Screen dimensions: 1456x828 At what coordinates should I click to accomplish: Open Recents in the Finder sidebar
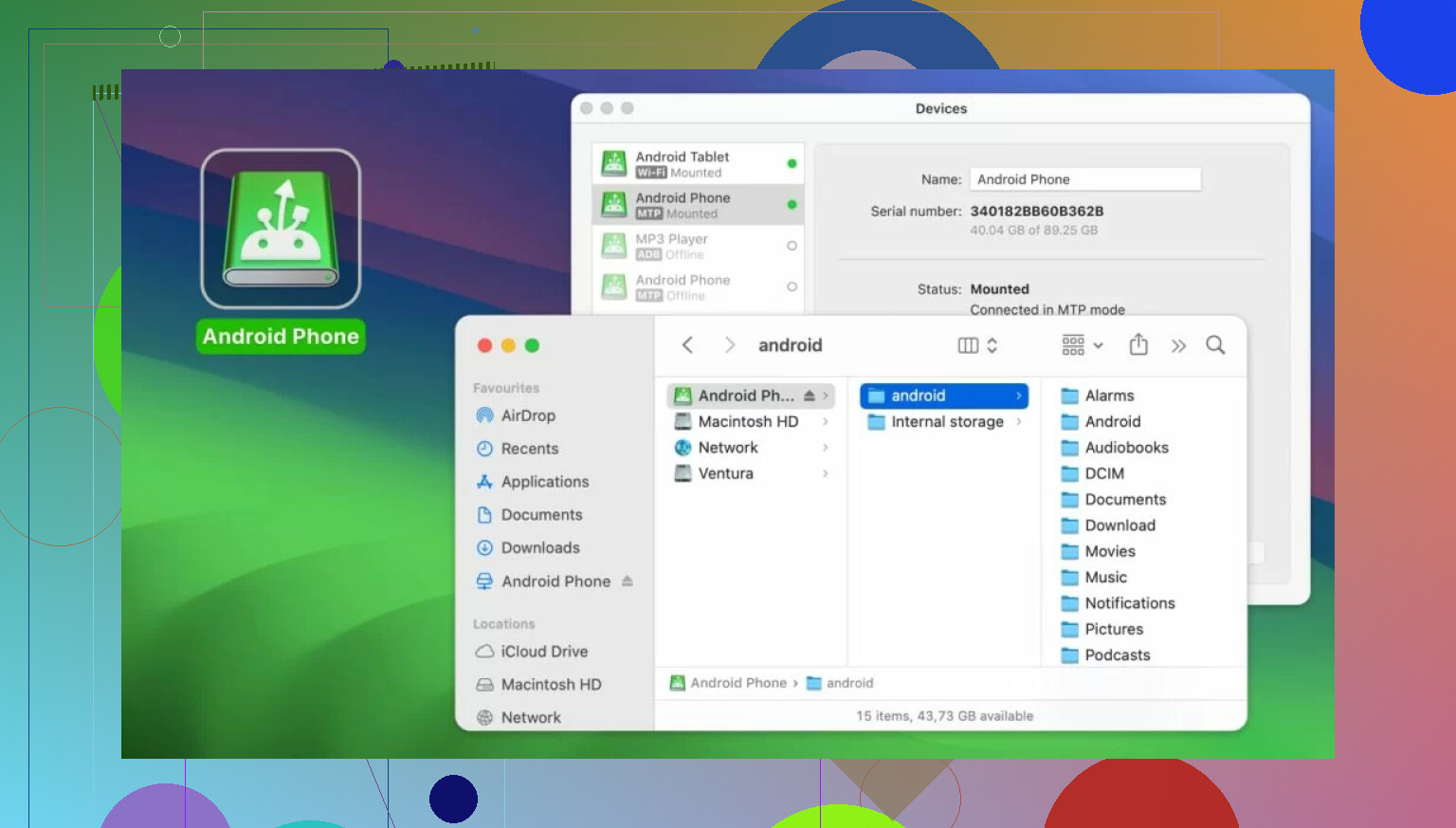[x=518, y=449]
